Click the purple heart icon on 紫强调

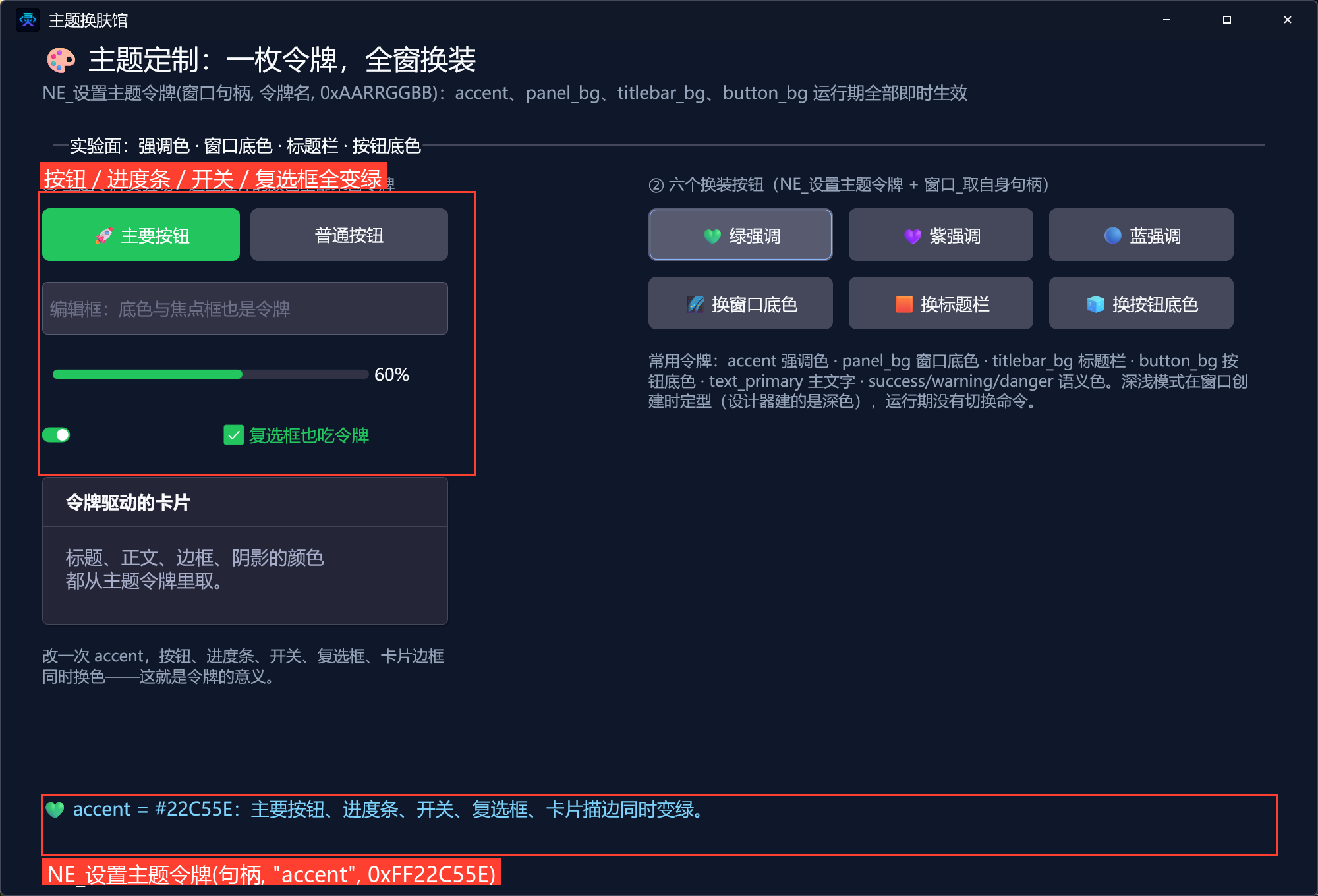[x=913, y=236]
